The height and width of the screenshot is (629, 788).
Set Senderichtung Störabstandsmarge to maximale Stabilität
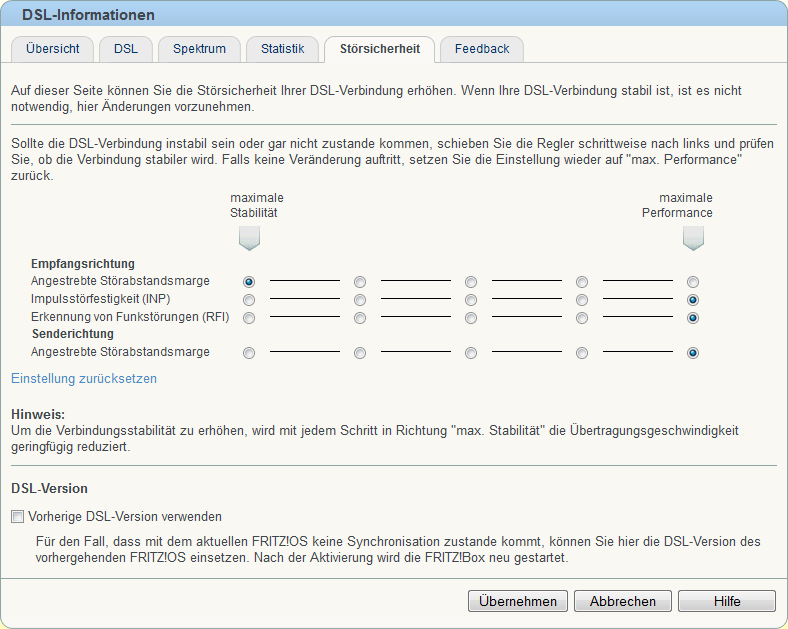click(249, 353)
